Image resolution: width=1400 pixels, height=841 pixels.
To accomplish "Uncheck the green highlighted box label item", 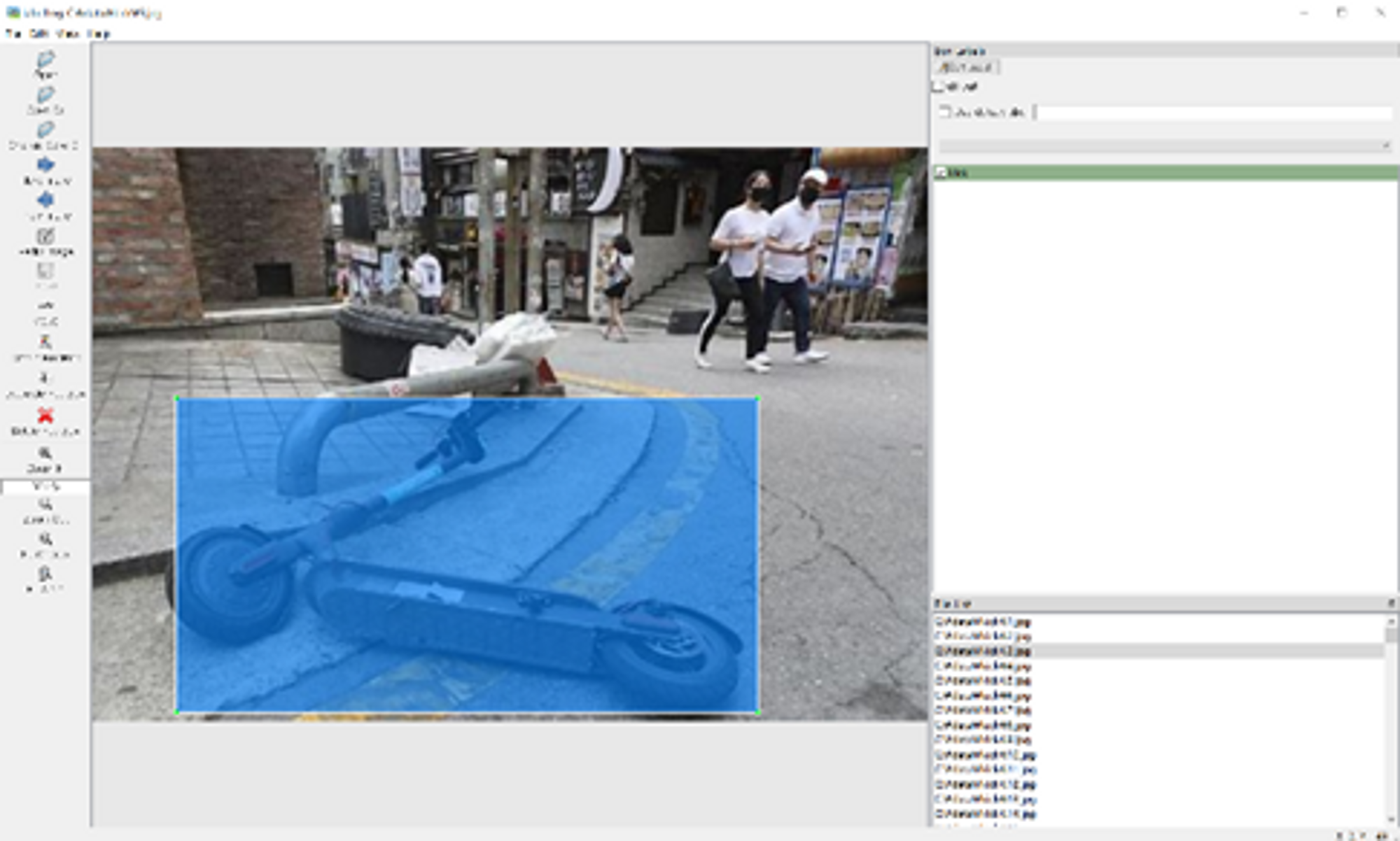I will (941, 173).
